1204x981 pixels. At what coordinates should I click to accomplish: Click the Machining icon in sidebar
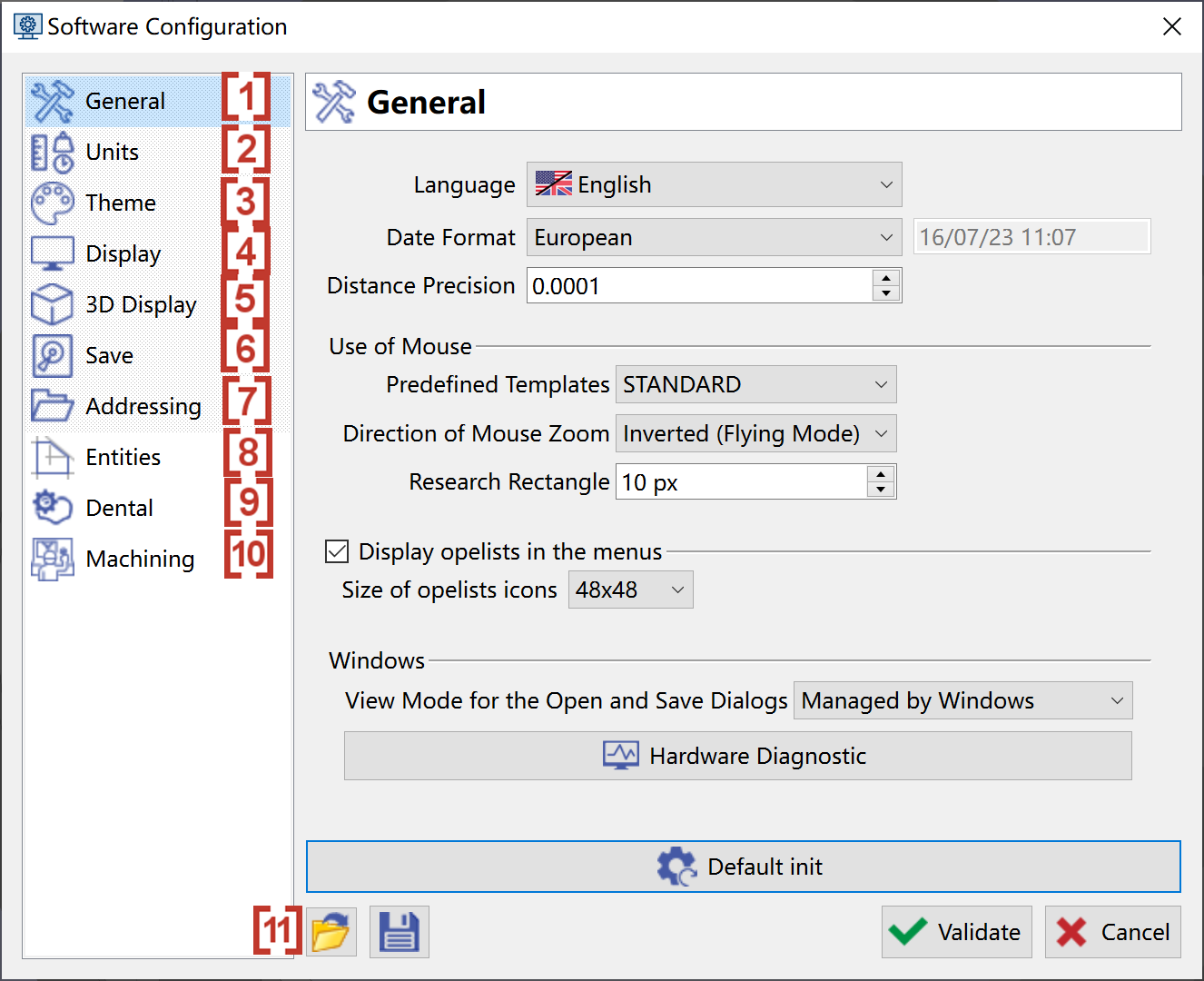pyautogui.click(x=52, y=559)
